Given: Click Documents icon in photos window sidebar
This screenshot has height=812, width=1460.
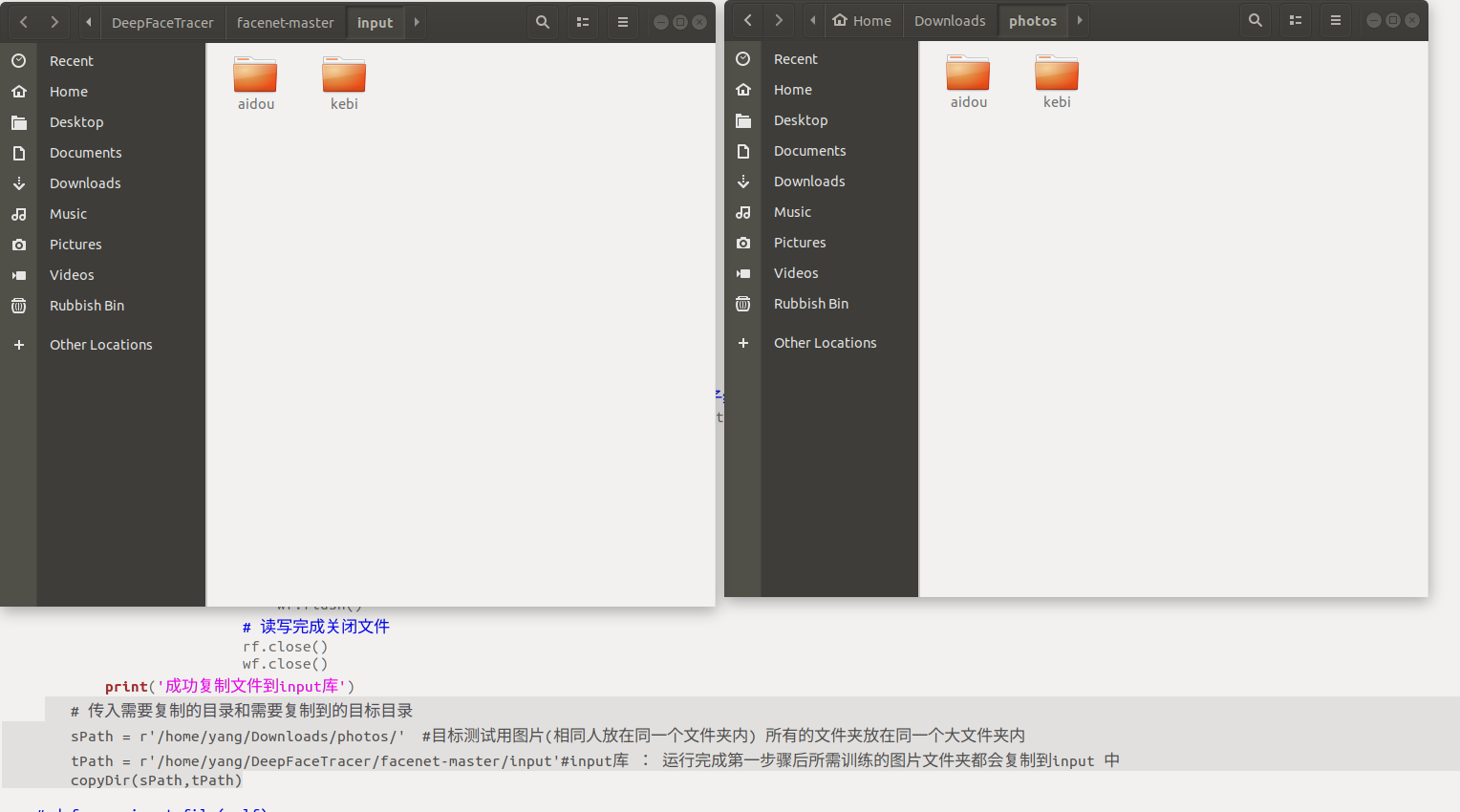Looking at the screenshot, I should 742,151.
